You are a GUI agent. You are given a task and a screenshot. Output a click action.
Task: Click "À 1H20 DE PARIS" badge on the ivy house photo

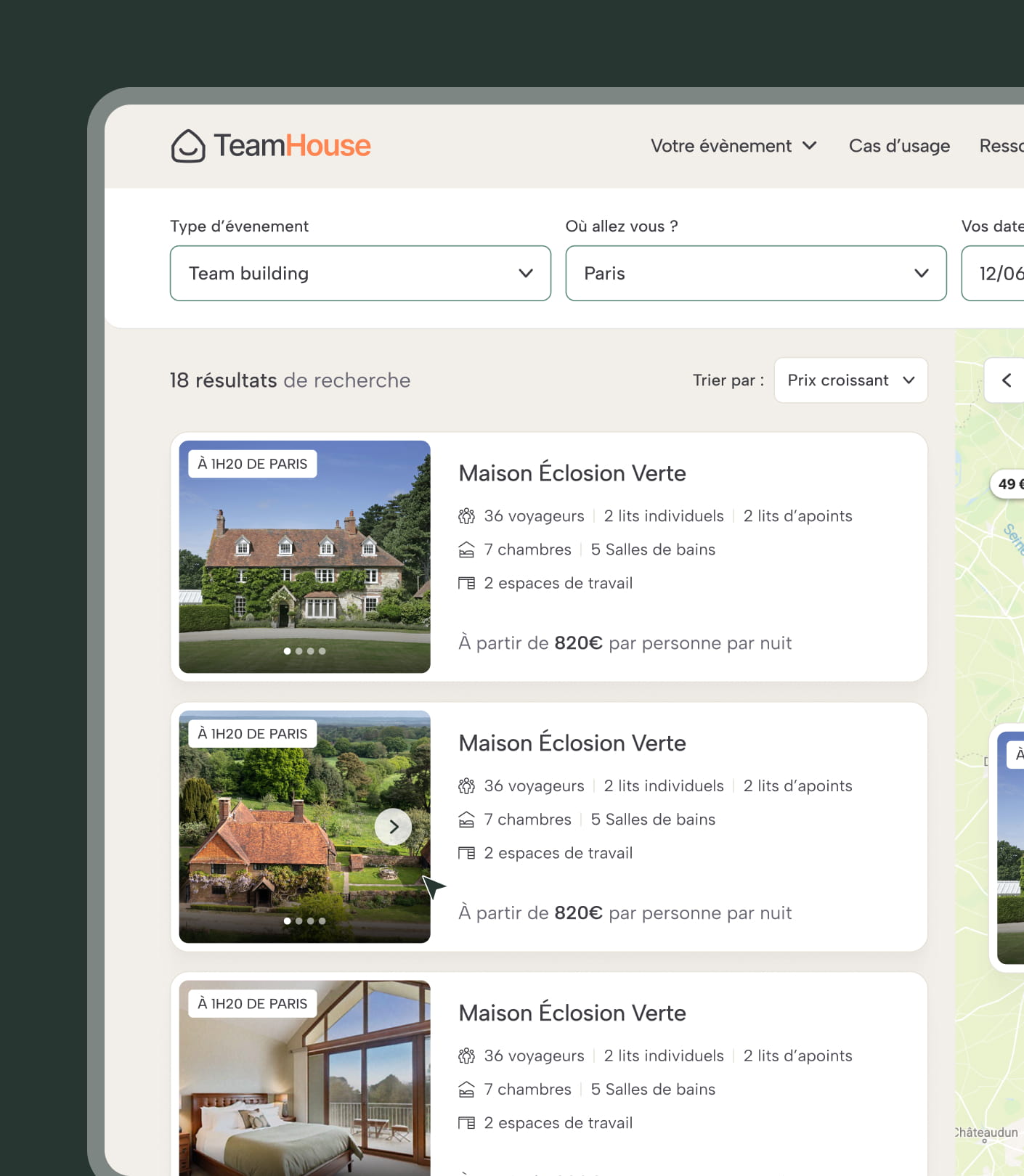[253, 464]
